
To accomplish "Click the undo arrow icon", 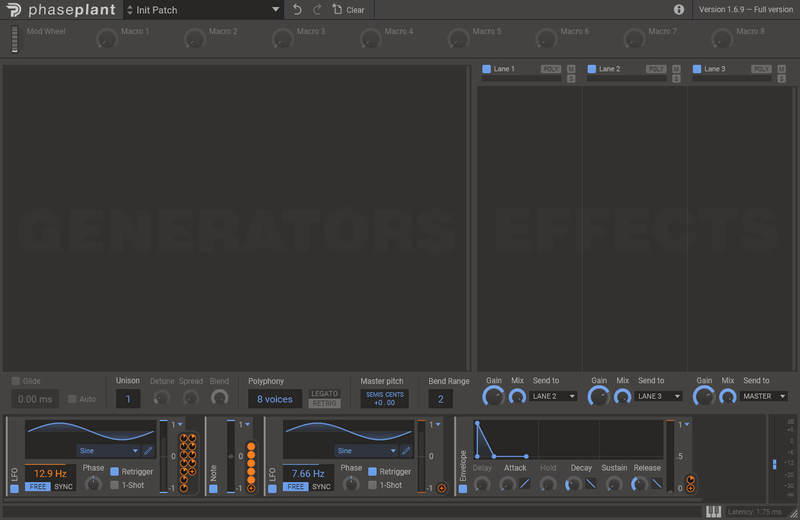I will [x=297, y=10].
